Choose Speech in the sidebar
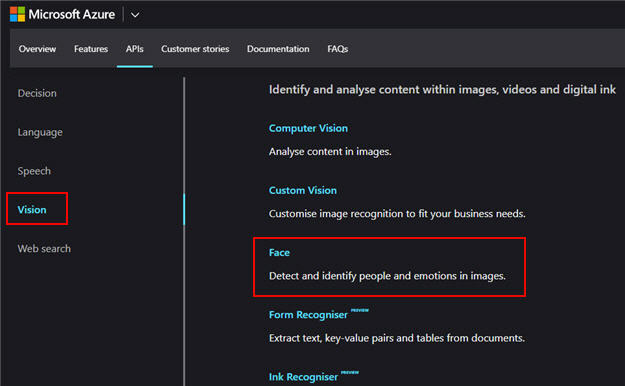 [x=34, y=171]
